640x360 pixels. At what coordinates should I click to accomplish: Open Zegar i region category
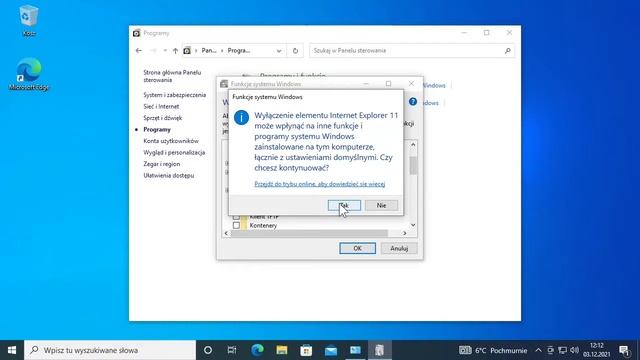(x=162, y=164)
